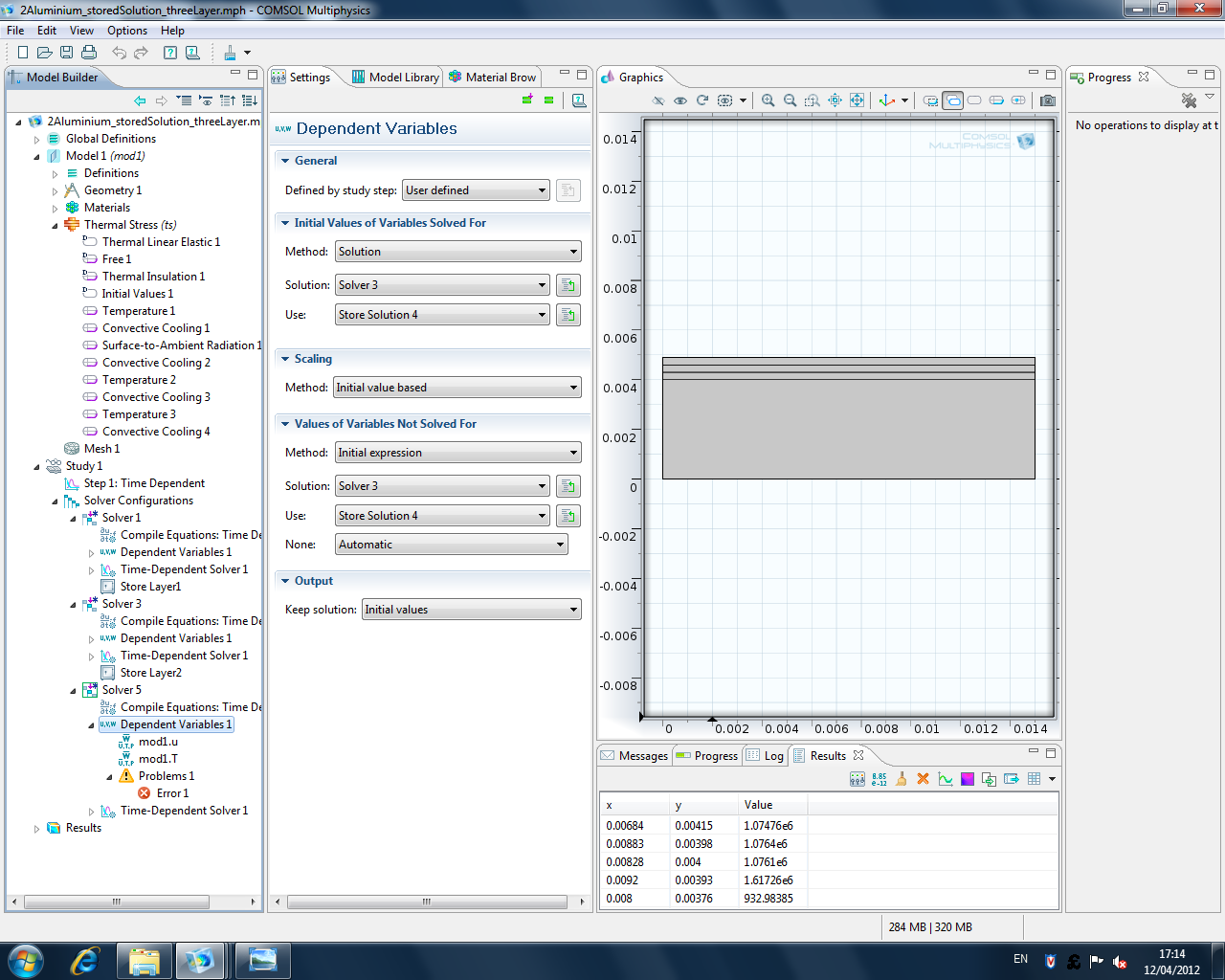Viewport: 1225px width, 980px height.
Task: Switch to the Model Library tab
Action: (x=395, y=78)
